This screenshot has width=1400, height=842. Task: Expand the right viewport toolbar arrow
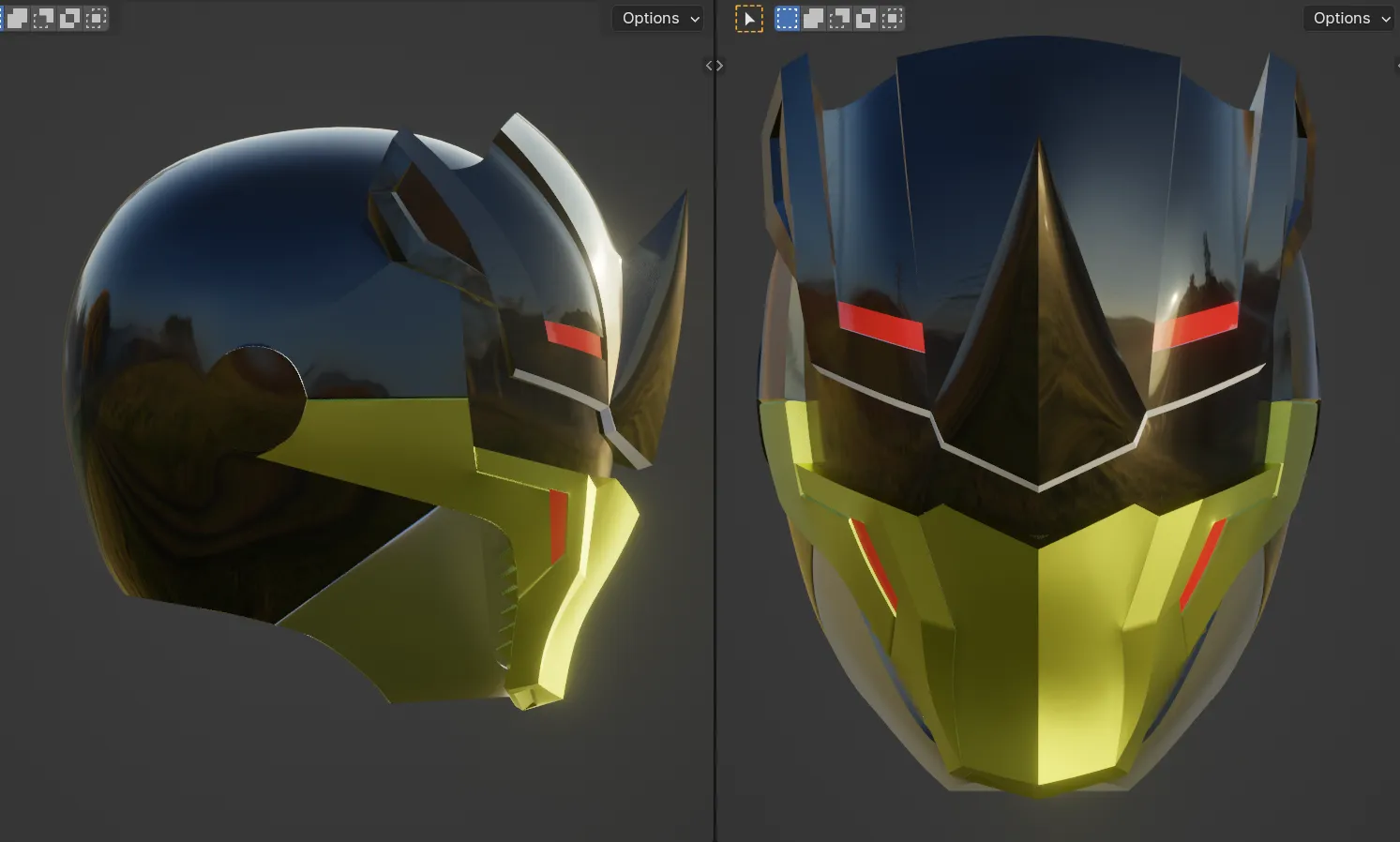pyautogui.click(x=720, y=66)
